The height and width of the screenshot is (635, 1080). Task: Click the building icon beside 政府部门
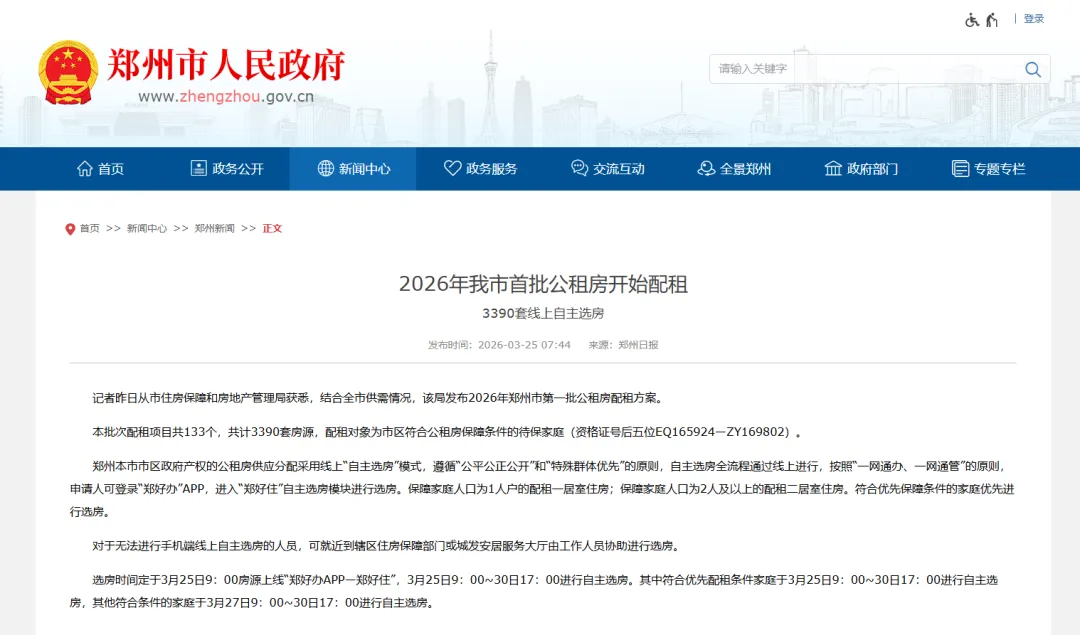click(x=833, y=168)
